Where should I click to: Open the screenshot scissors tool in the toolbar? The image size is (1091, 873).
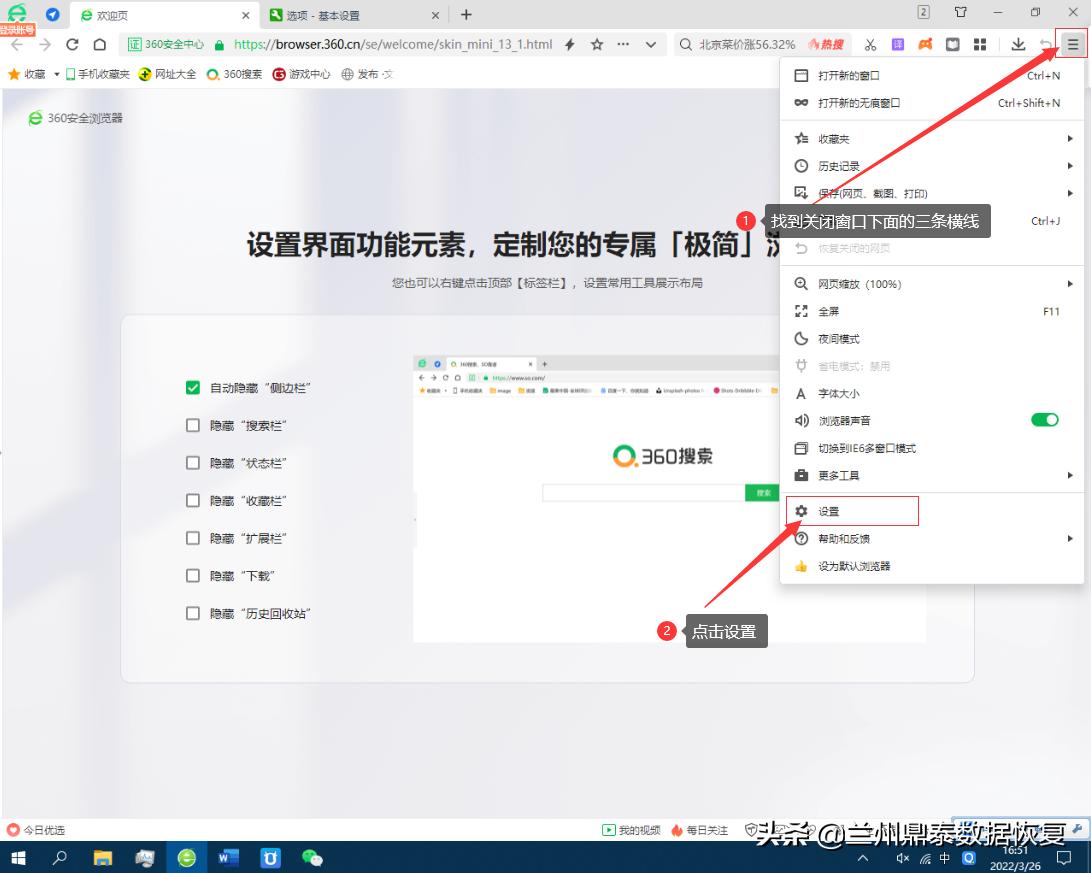[x=871, y=44]
